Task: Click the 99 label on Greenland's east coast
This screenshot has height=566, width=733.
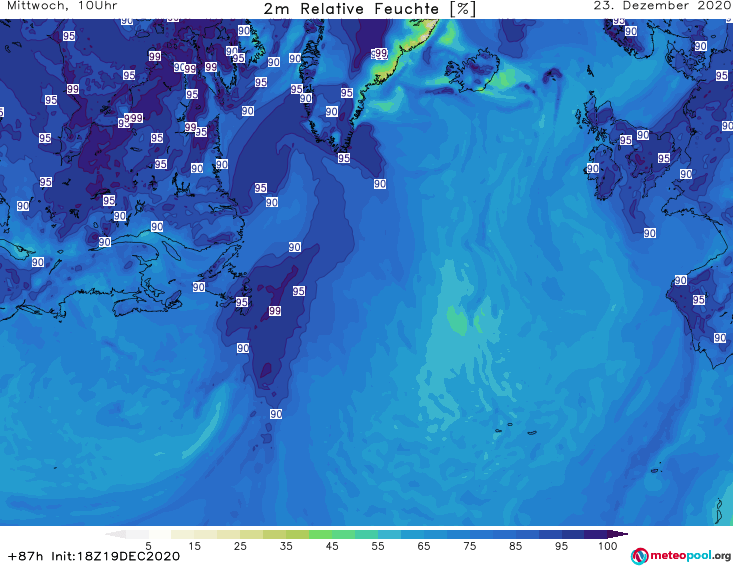Action: (x=381, y=53)
